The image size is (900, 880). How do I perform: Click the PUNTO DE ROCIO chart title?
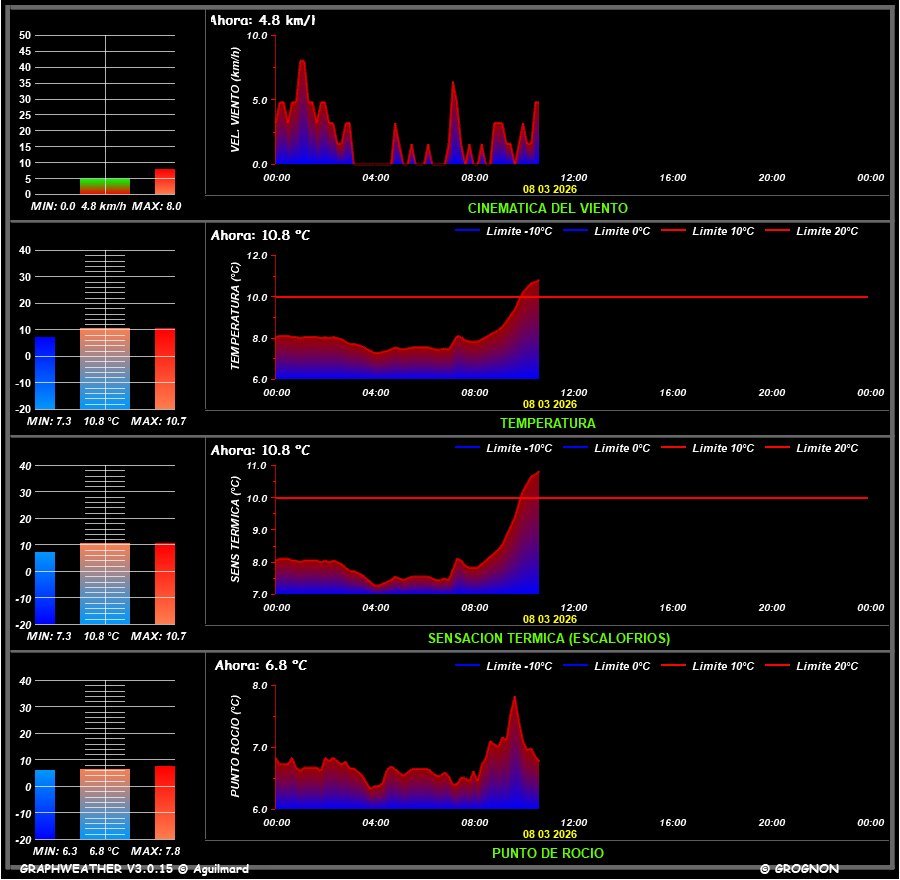pos(547,853)
